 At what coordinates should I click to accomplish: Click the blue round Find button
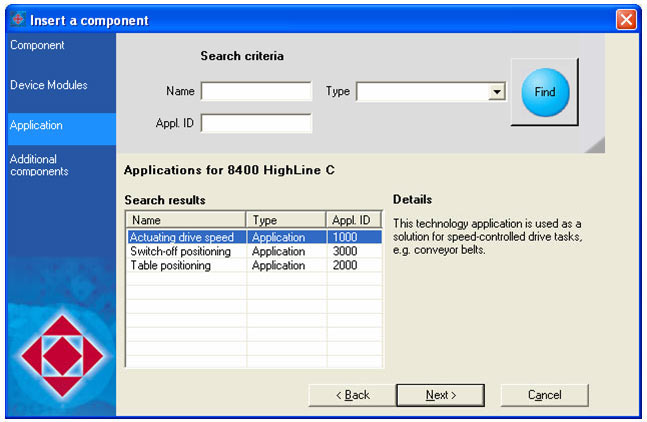[x=544, y=92]
